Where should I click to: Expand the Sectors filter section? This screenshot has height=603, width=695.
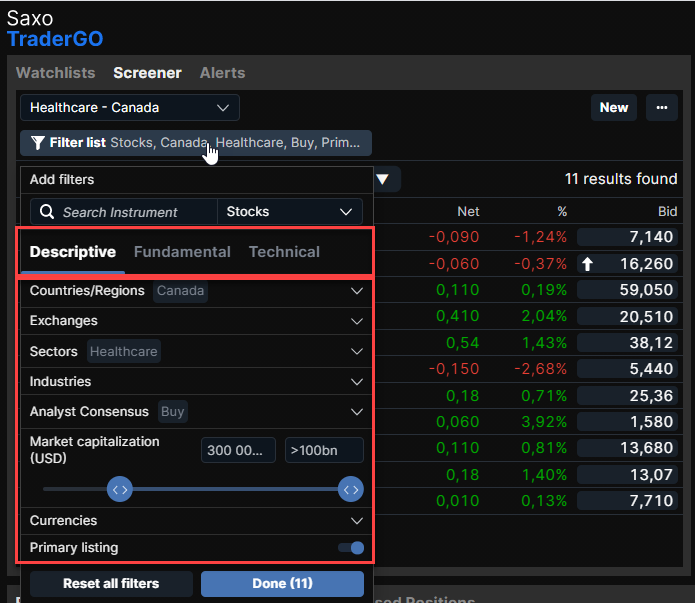point(357,352)
